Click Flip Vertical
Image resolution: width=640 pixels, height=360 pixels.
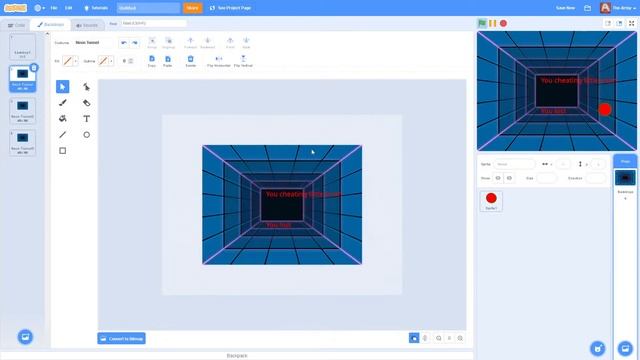pyautogui.click(x=243, y=61)
